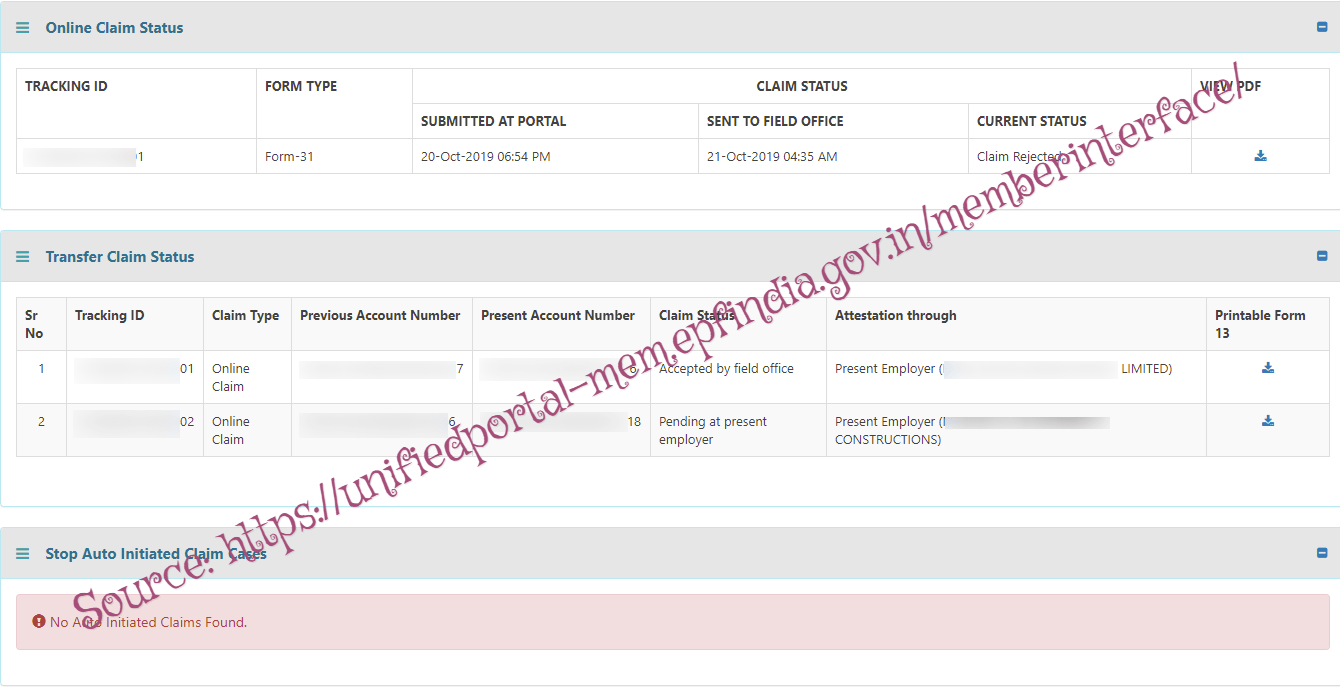
Task: Click the SENT TO FIELD OFFICE column header
Action: pos(775,121)
